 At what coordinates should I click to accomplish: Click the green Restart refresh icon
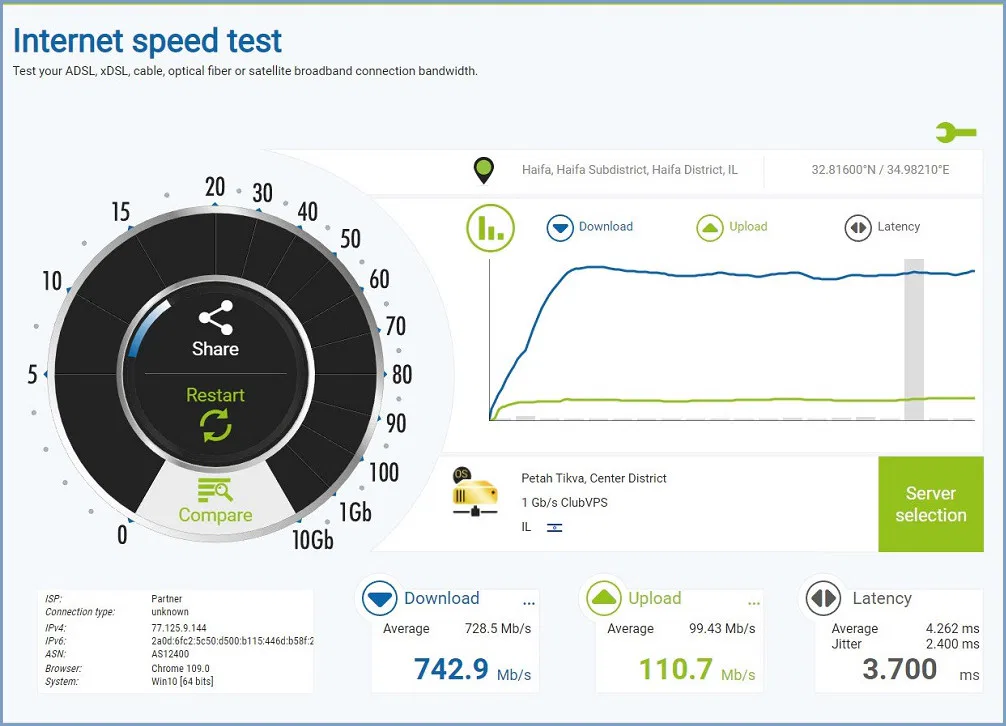point(215,427)
